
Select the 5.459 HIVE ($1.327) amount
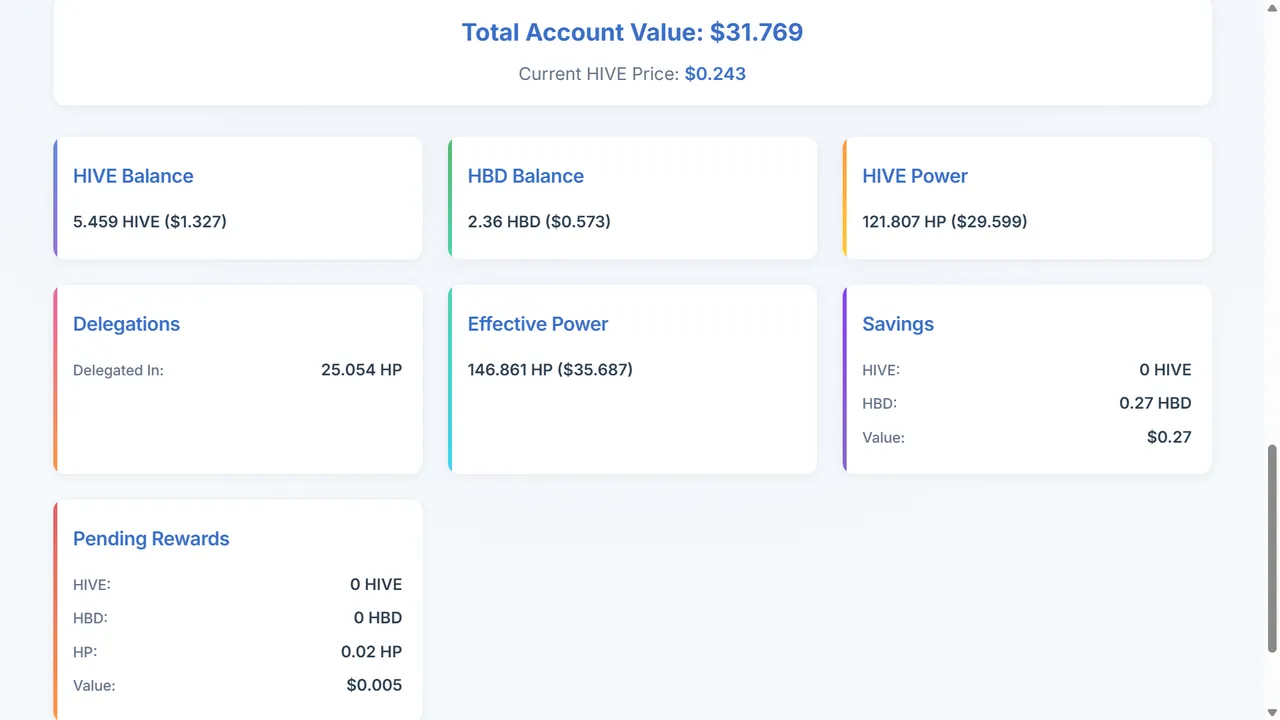150,222
